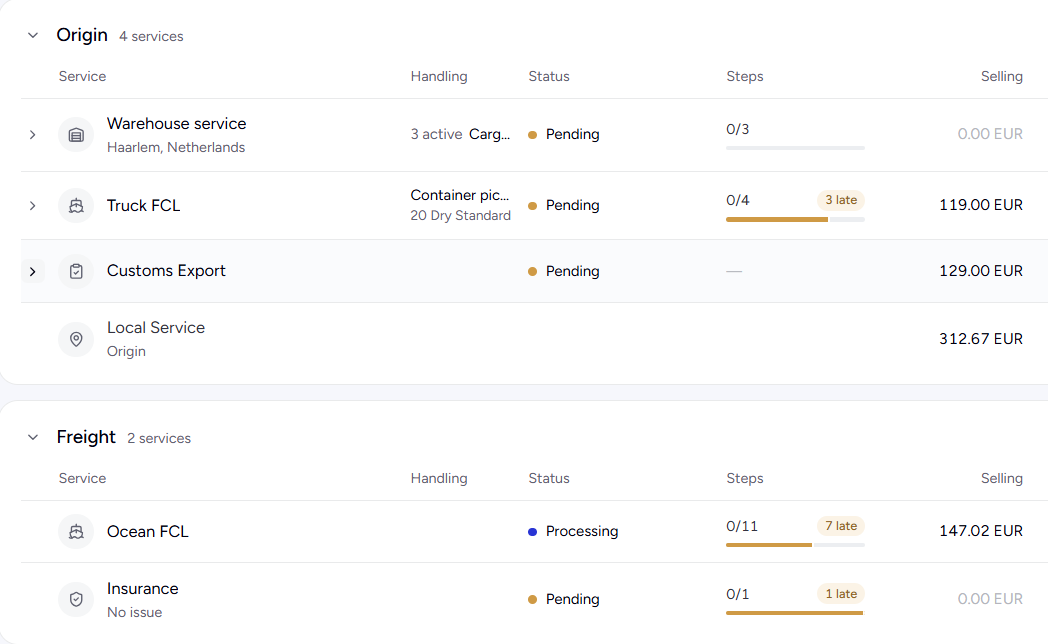
Task: Click the Ocean FCL ship icon
Action: [76, 532]
